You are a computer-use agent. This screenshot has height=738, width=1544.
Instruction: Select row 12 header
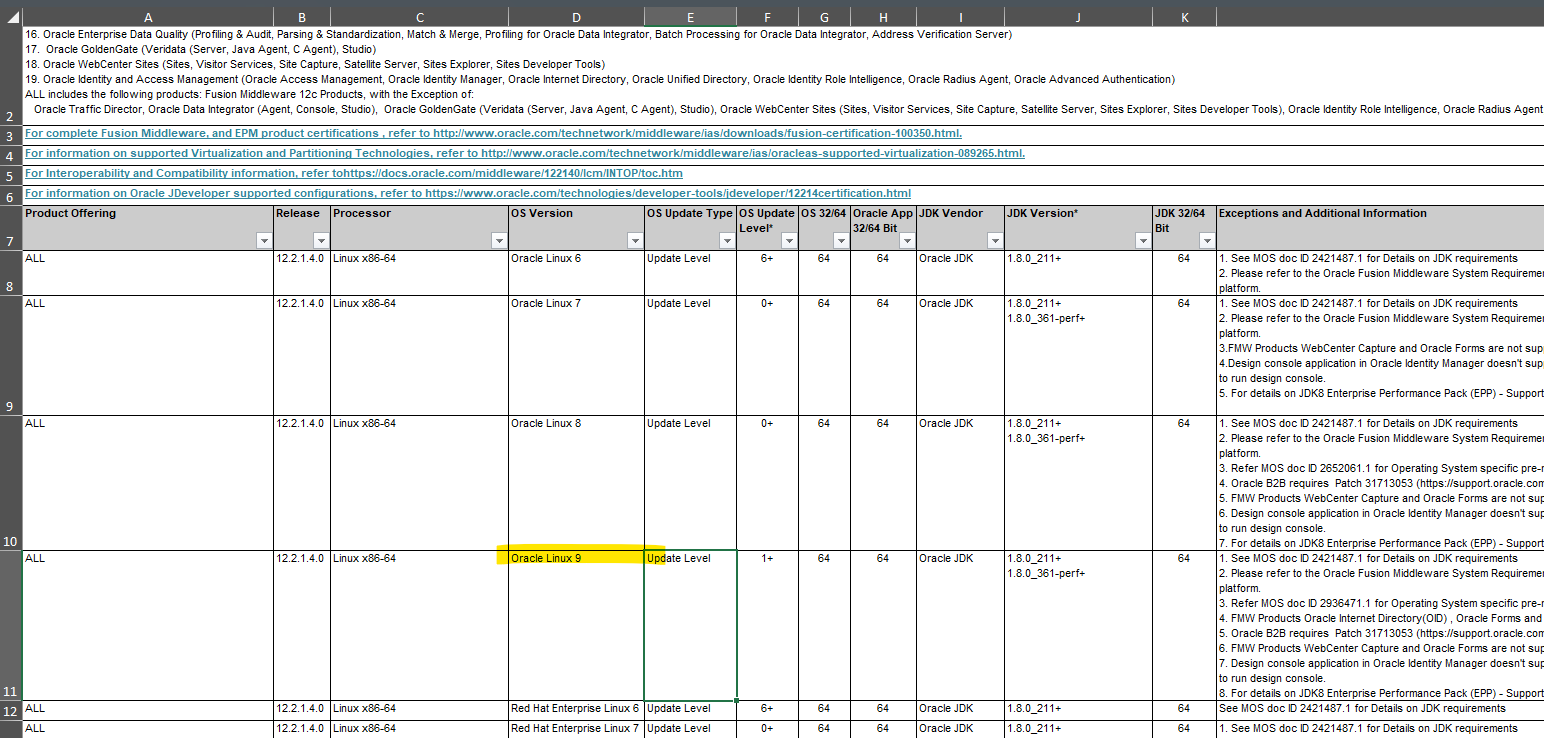pos(11,710)
